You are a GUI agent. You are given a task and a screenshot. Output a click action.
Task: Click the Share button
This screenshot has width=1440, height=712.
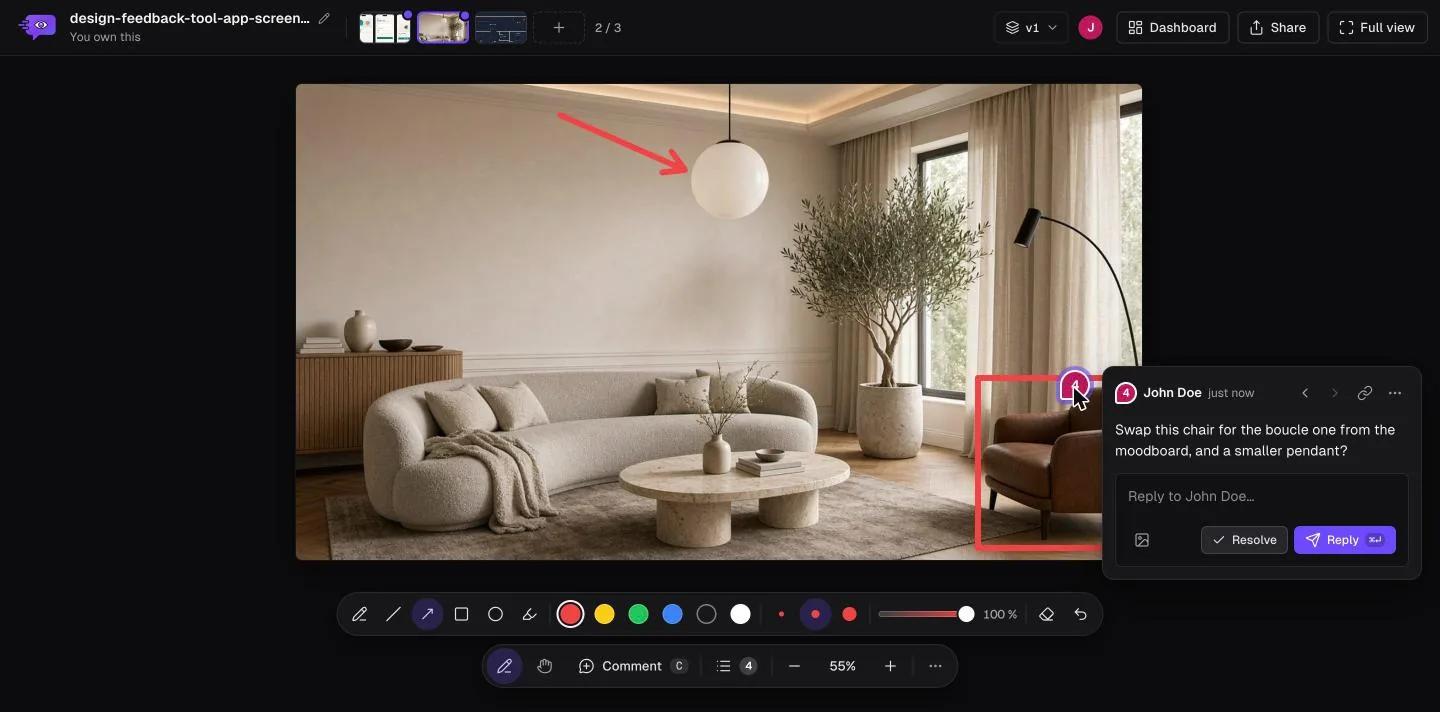[1278, 27]
